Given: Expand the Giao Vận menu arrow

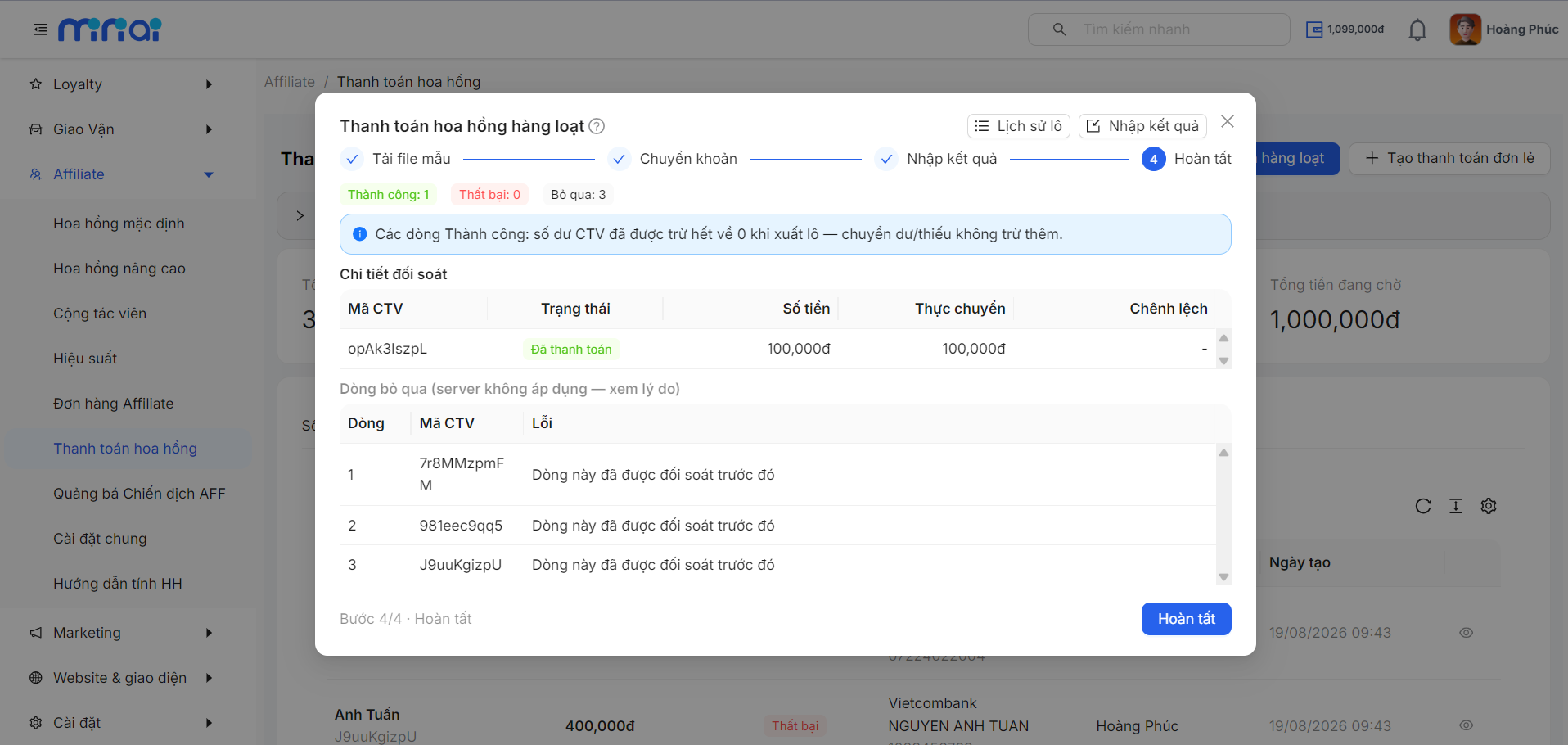Looking at the screenshot, I should tap(209, 129).
